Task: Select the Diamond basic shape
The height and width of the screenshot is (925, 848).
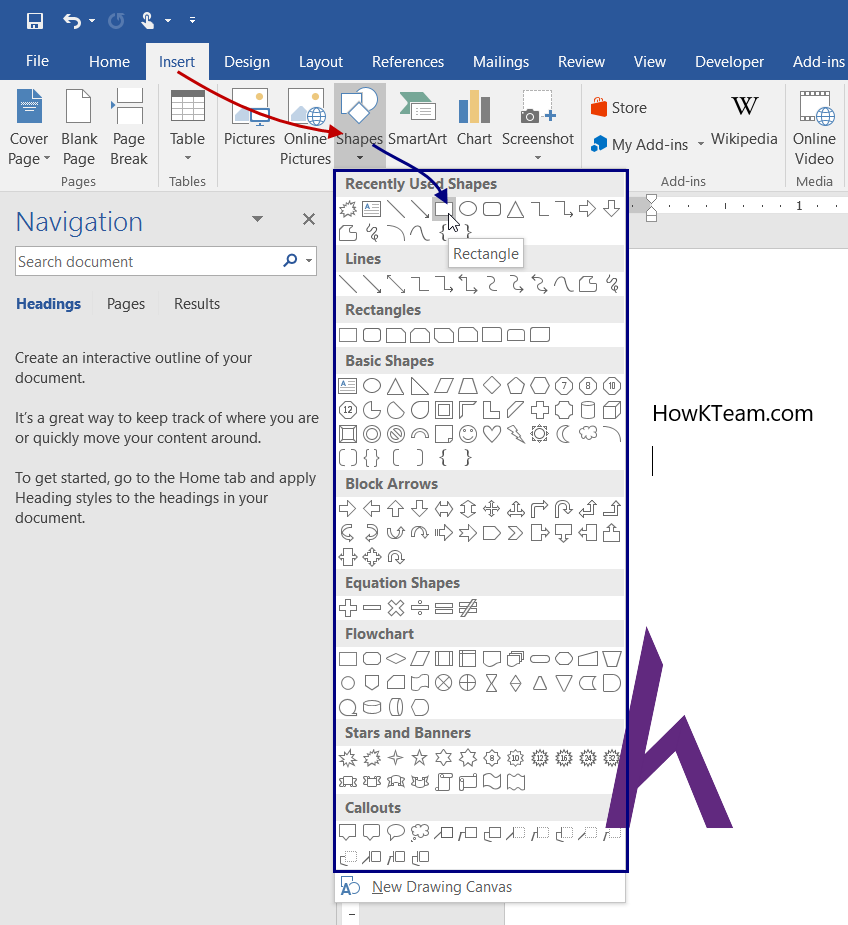Action: click(492, 386)
